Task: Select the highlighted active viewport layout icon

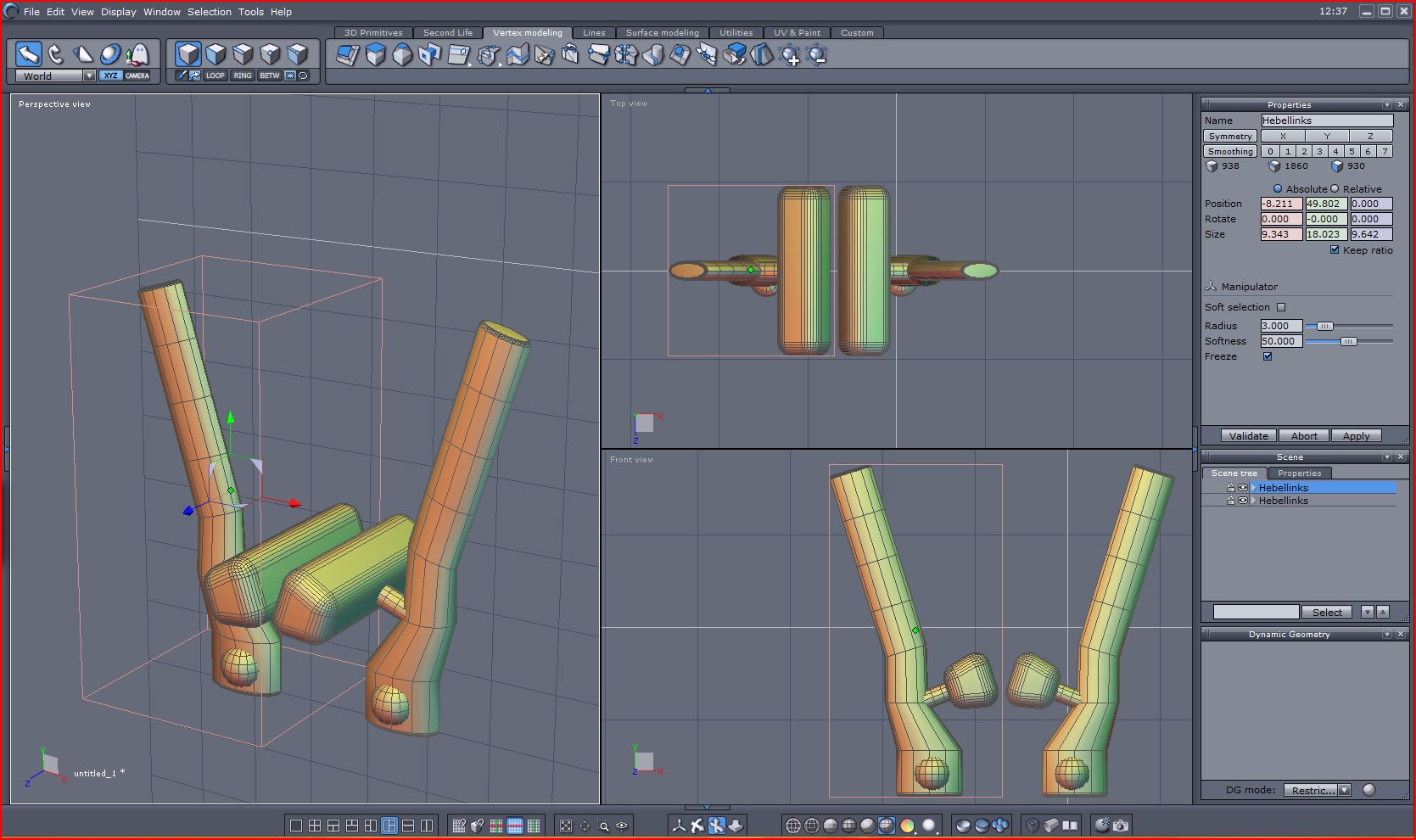Action: coord(389,825)
